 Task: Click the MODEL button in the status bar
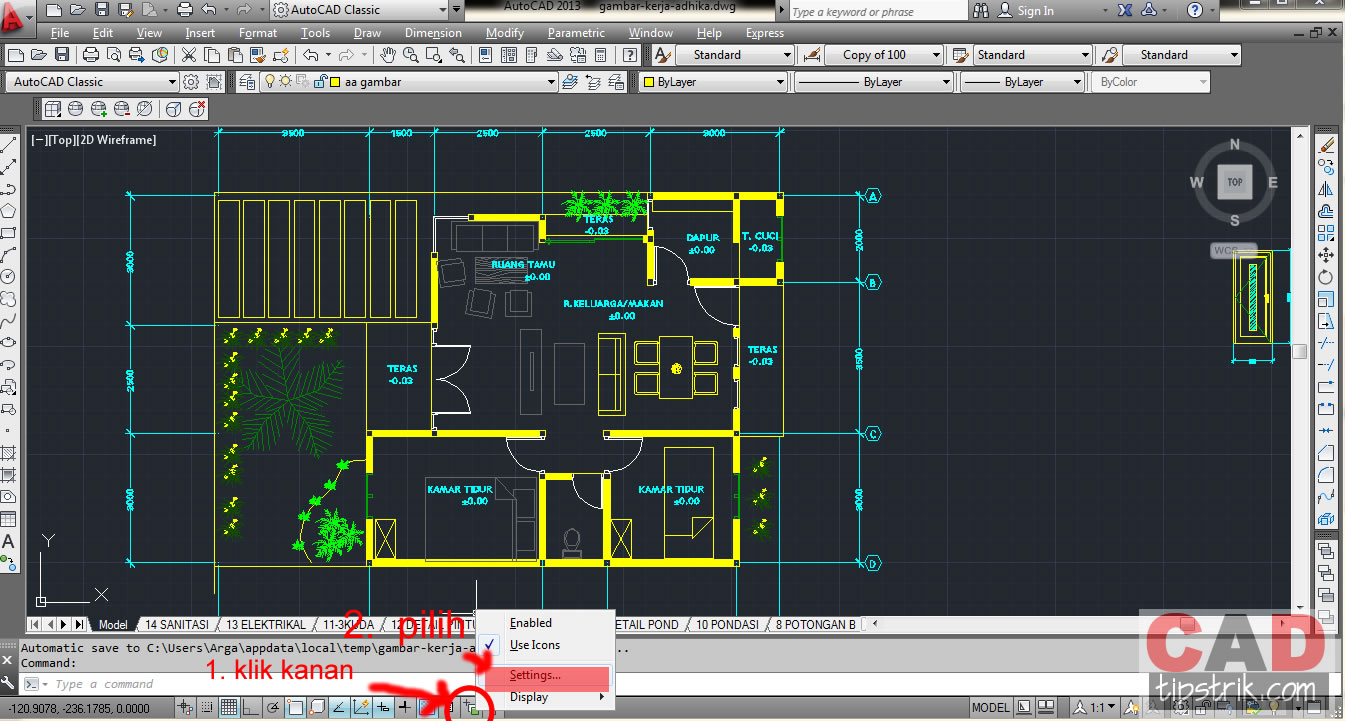(x=989, y=706)
